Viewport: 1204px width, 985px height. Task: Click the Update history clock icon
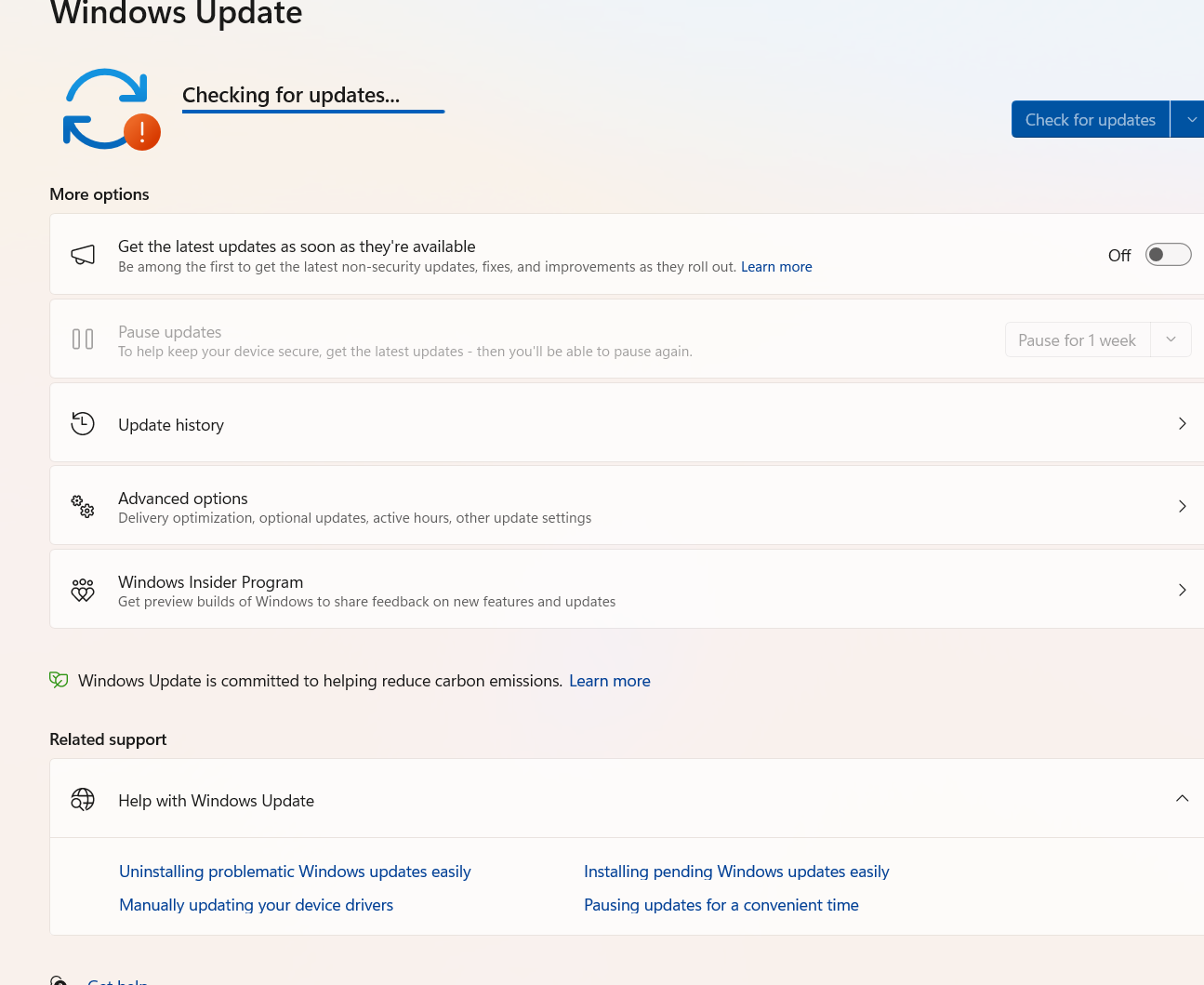[x=83, y=424]
